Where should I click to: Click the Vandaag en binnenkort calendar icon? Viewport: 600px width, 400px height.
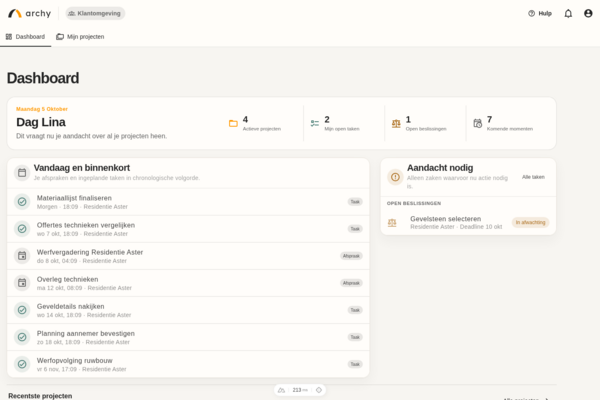pyautogui.click(x=22, y=173)
